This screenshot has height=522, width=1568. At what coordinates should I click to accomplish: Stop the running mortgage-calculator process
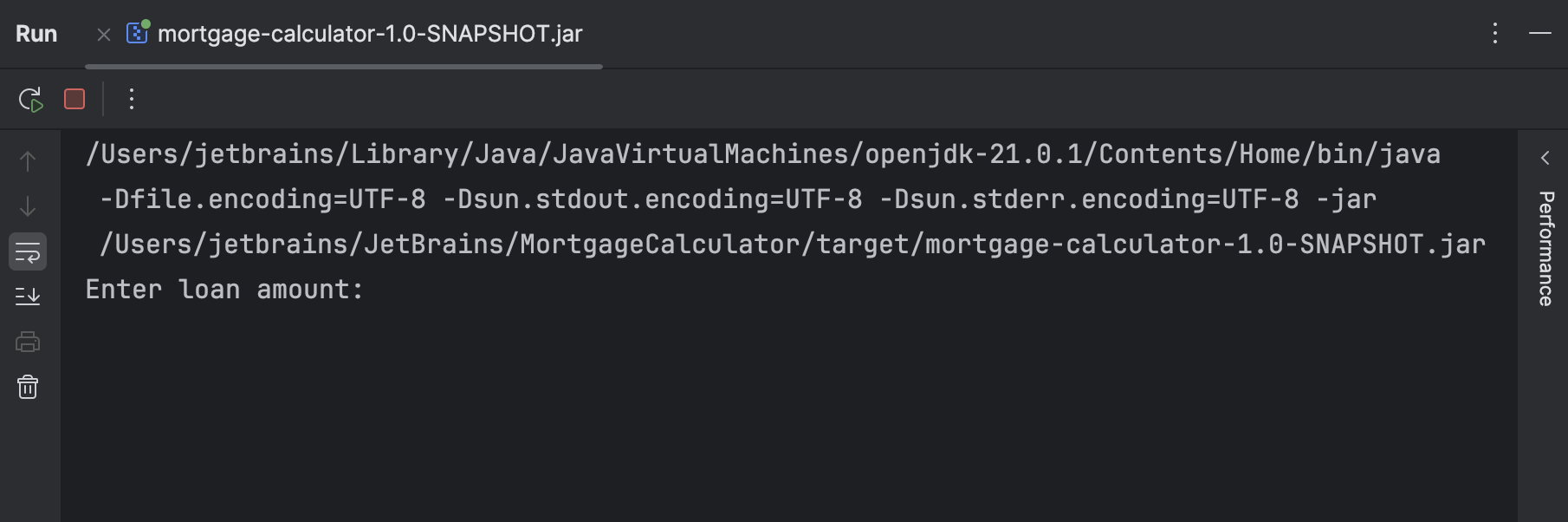[x=74, y=98]
